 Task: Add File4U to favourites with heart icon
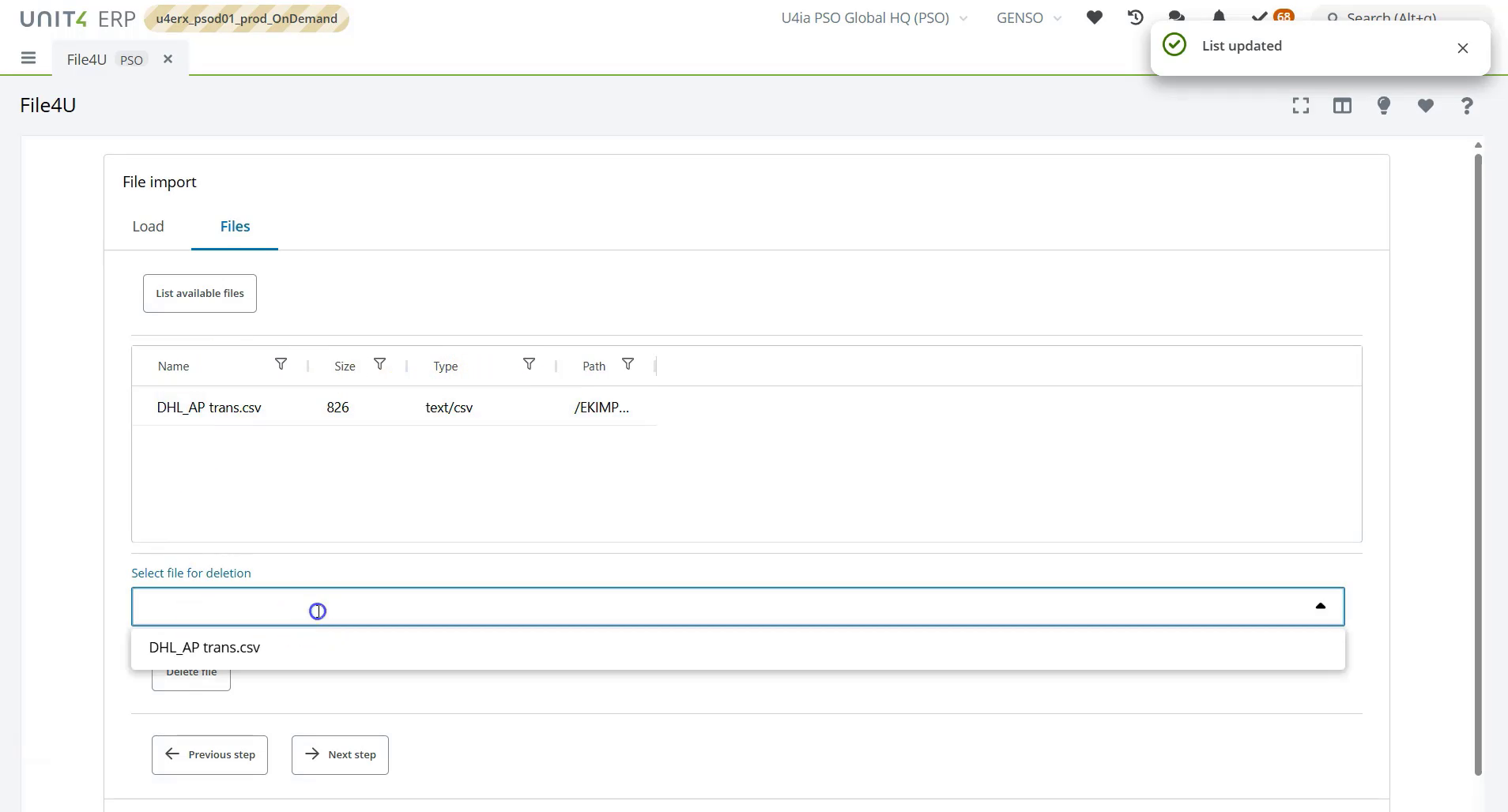point(1425,105)
